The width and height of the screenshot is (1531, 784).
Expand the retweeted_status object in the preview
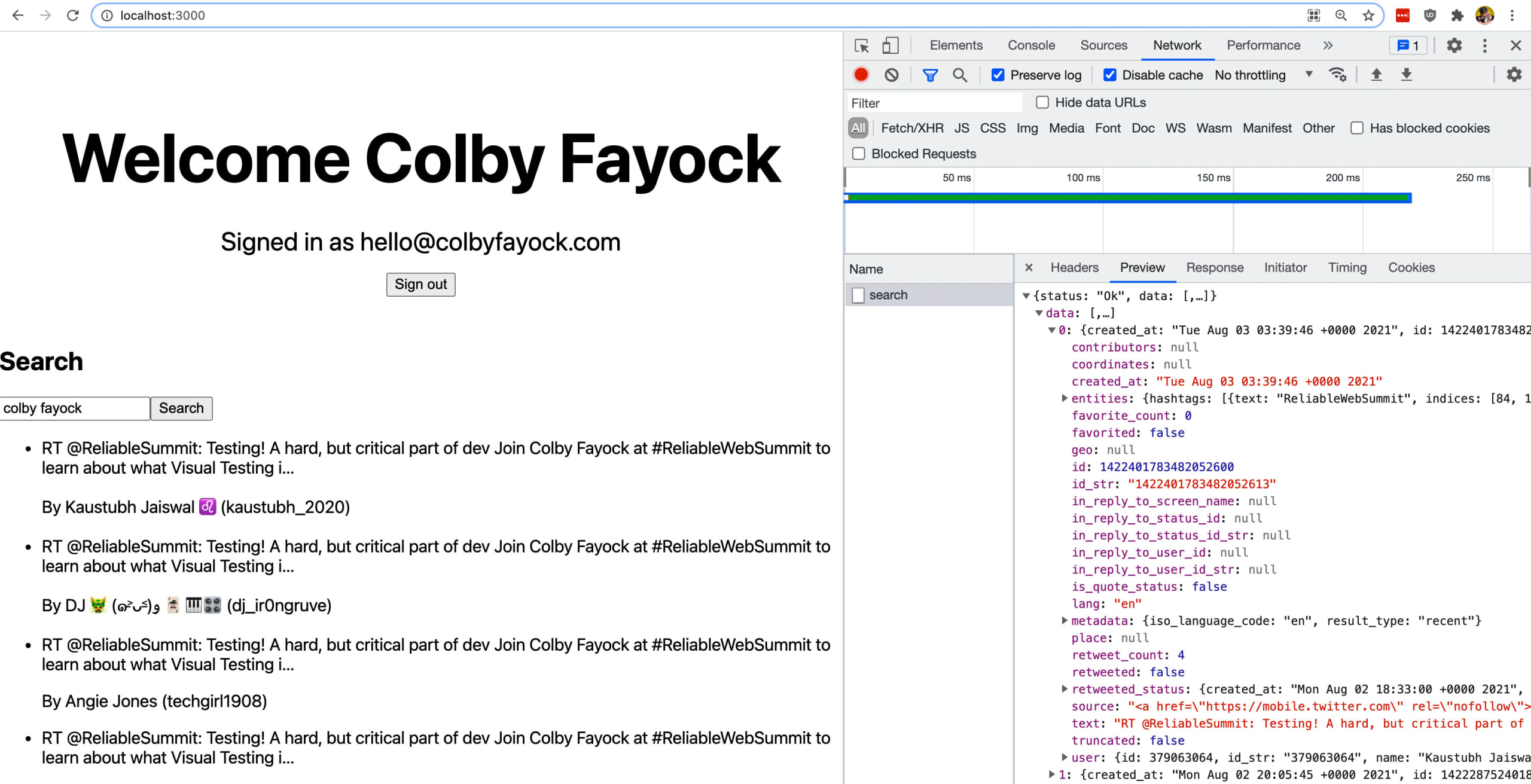tap(1065, 689)
